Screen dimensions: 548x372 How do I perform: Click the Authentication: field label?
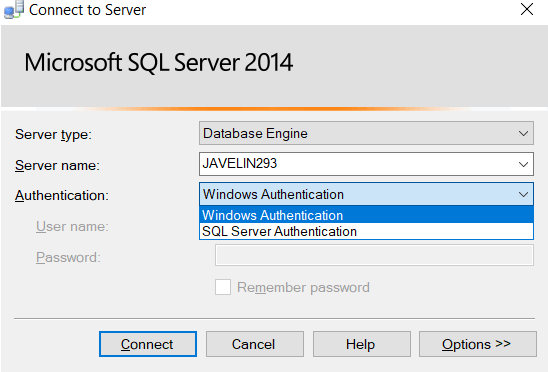(62, 195)
